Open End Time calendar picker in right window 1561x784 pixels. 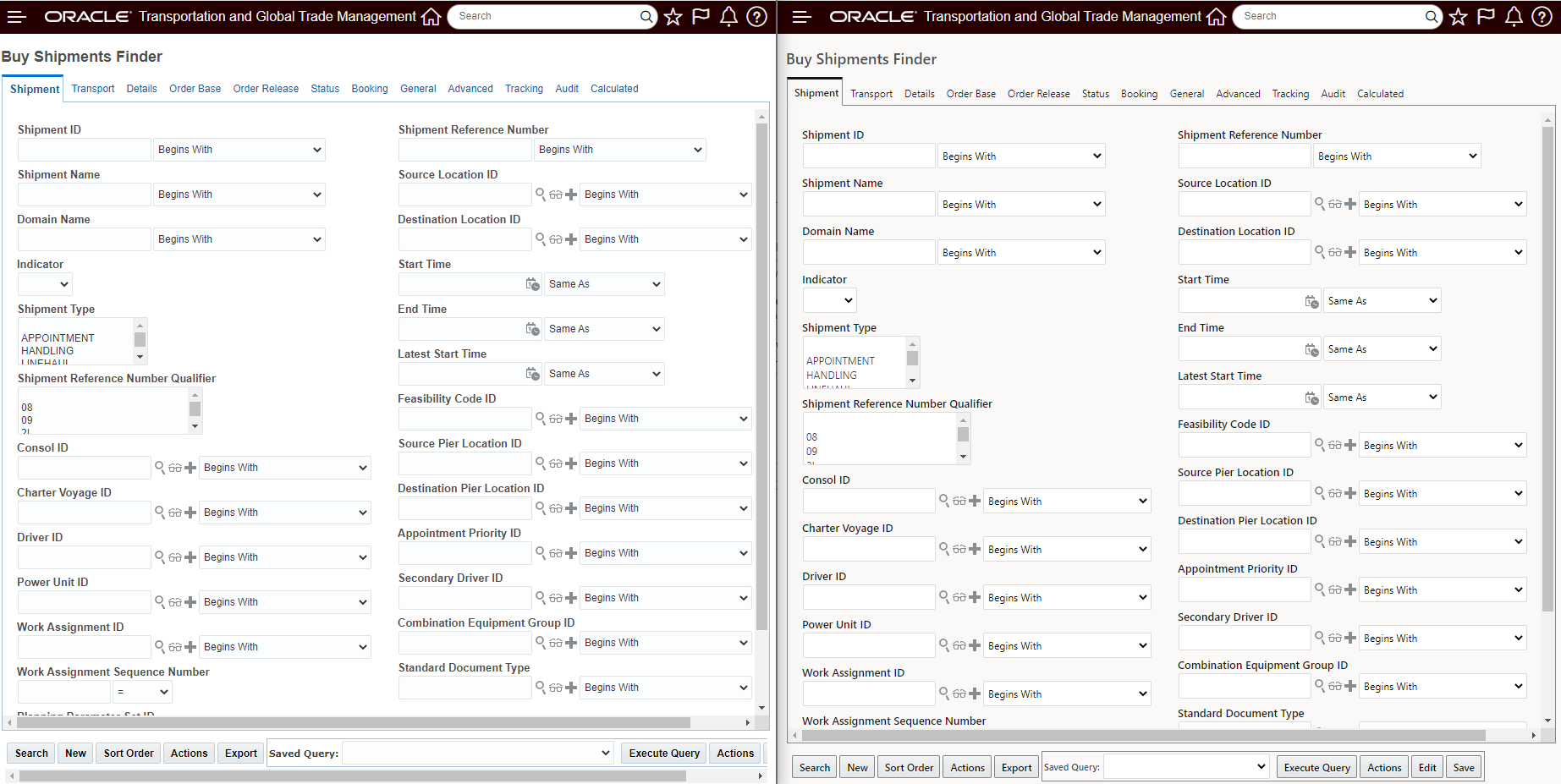tap(1311, 349)
